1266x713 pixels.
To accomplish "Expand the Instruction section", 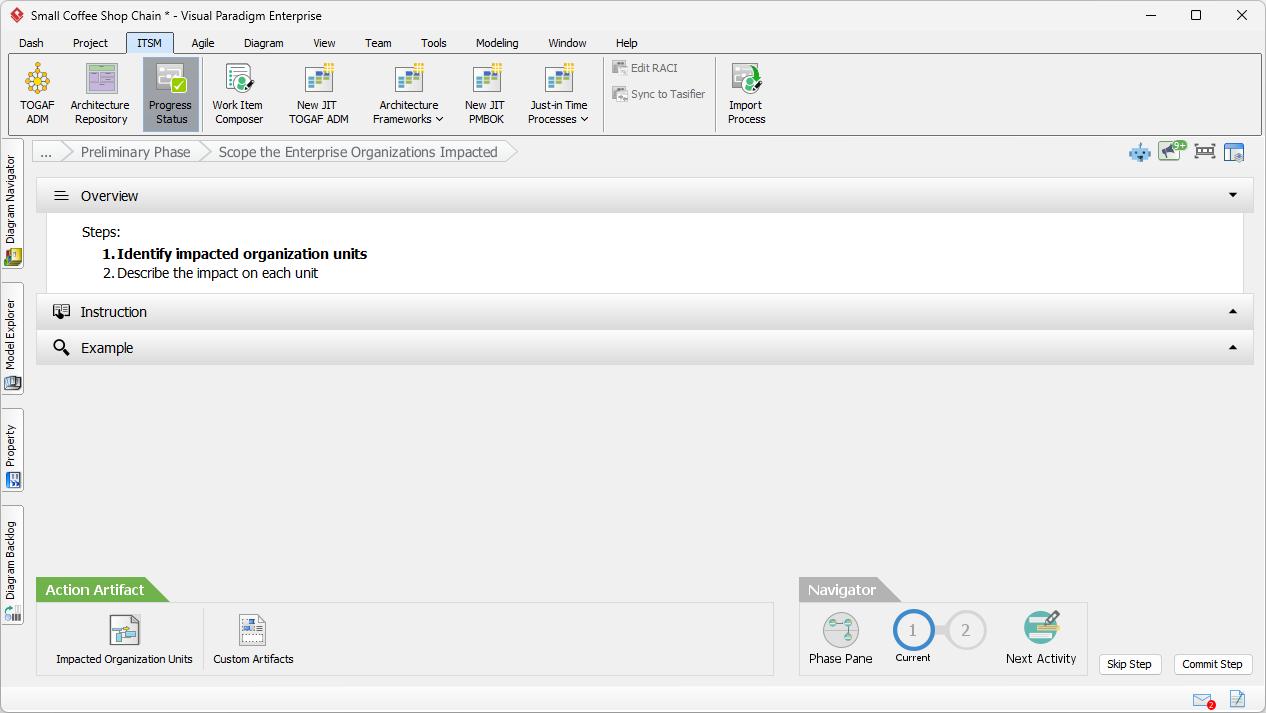I will tap(1233, 312).
